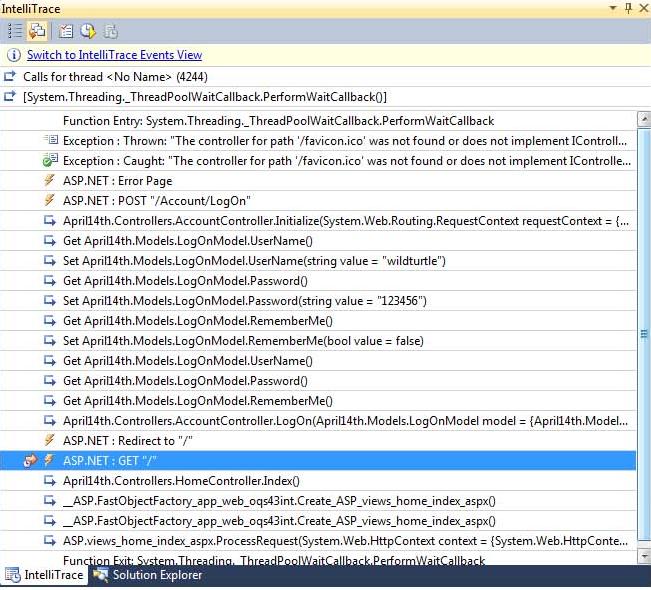Viewport: 651px width, 590px height.
Task: Select the Set LogOnModel.UserName "wildturtle" text
Action: 254,261
